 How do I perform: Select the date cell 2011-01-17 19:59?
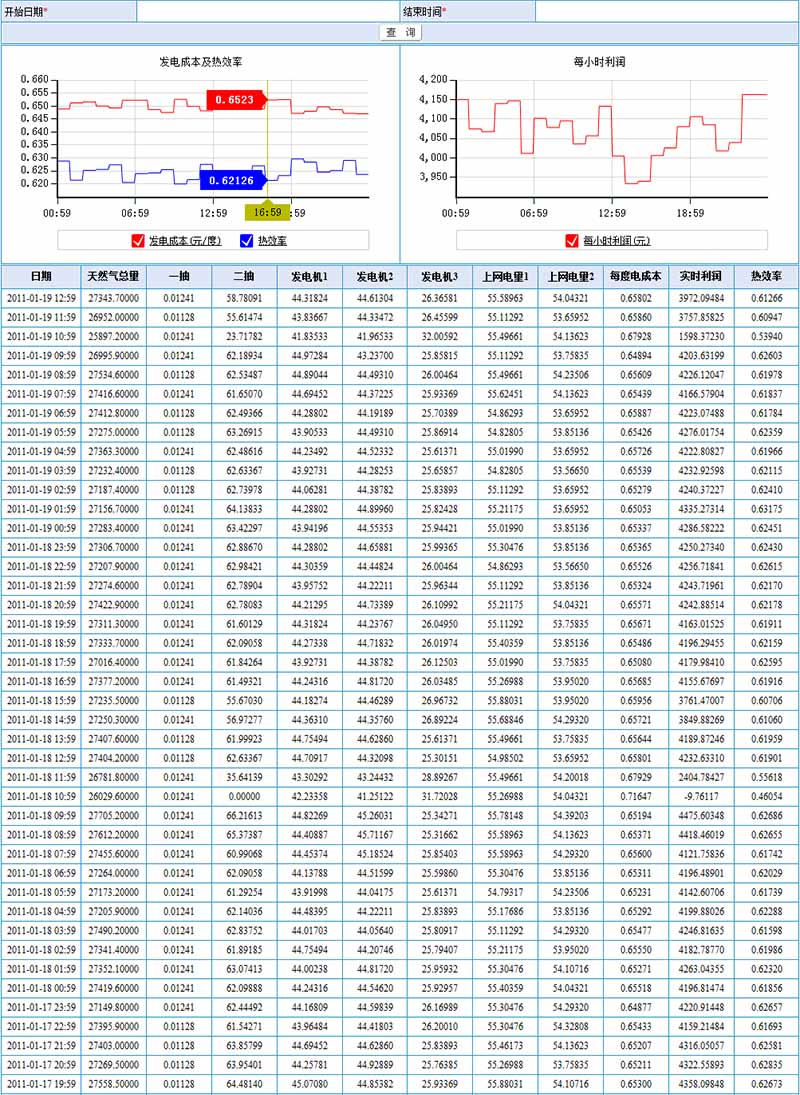pos(41,1083)
